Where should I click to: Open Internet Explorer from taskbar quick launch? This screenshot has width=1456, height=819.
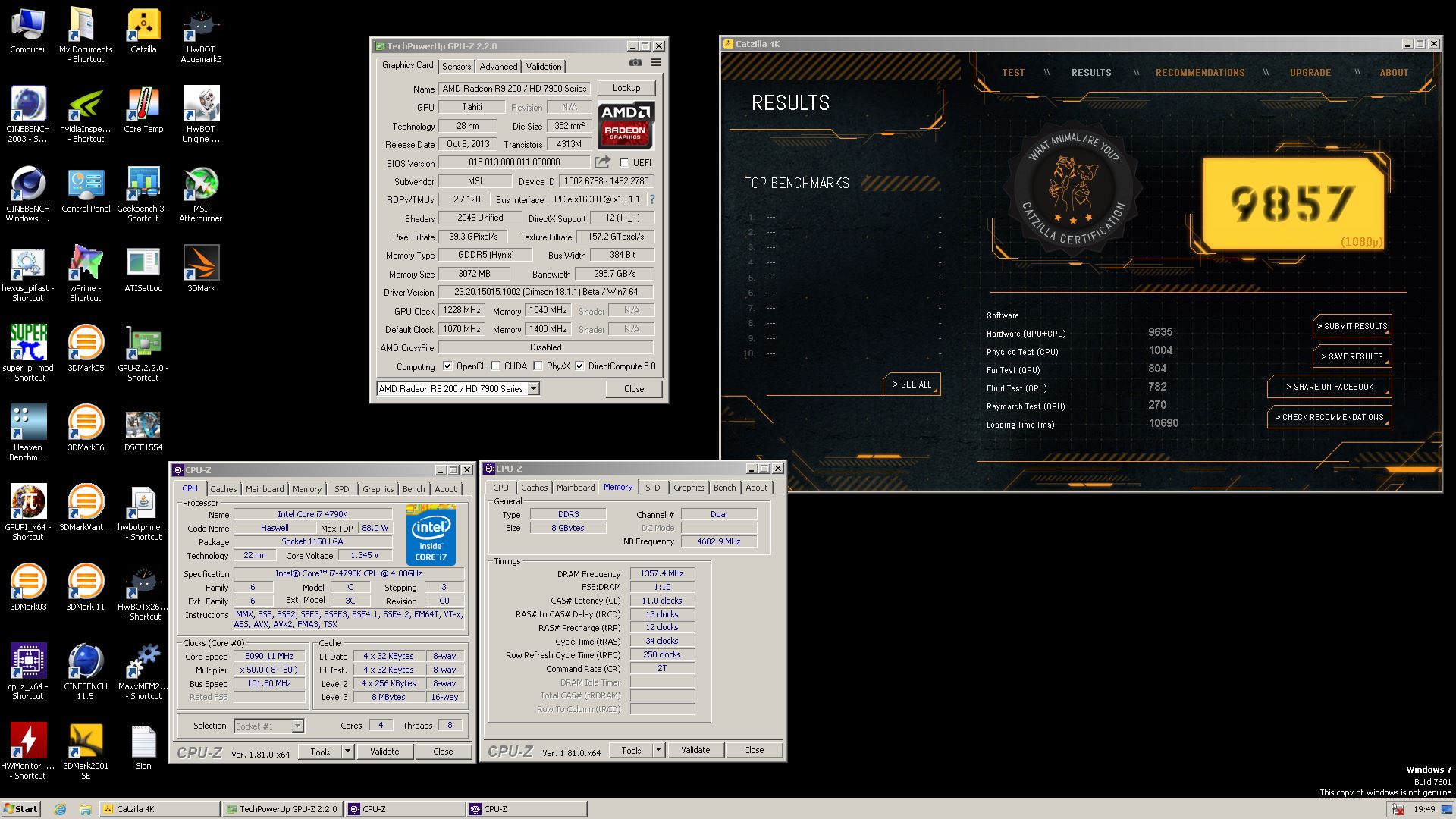click(x=61, y=809)
